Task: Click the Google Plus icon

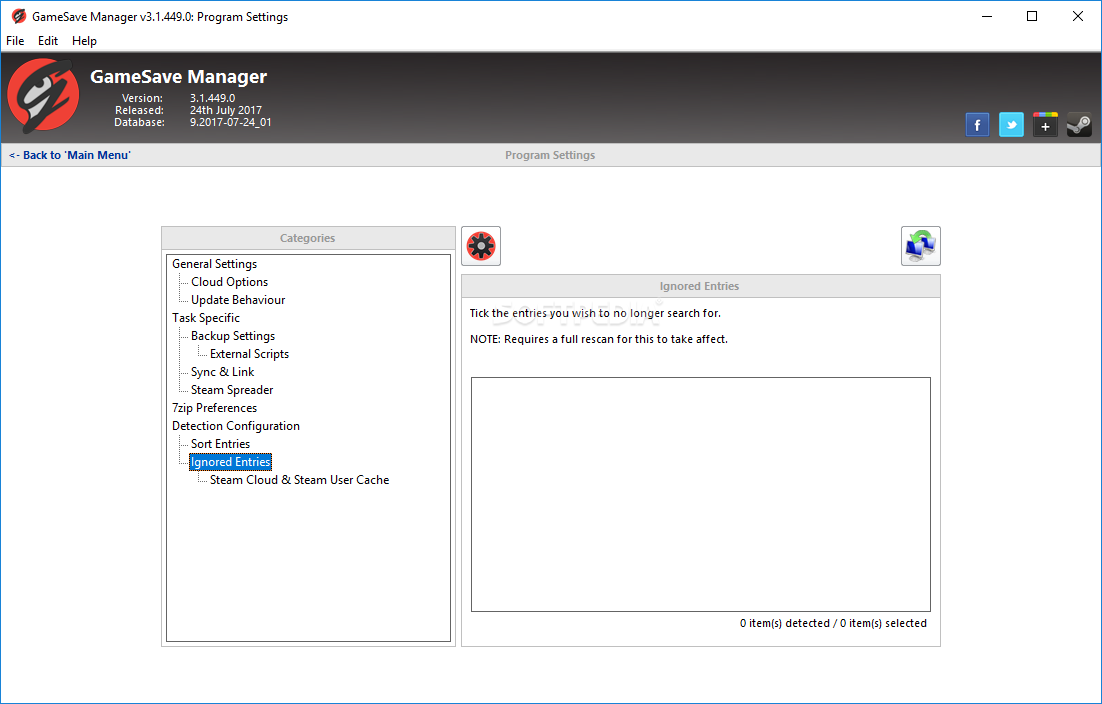Action: pos(1045,125)
